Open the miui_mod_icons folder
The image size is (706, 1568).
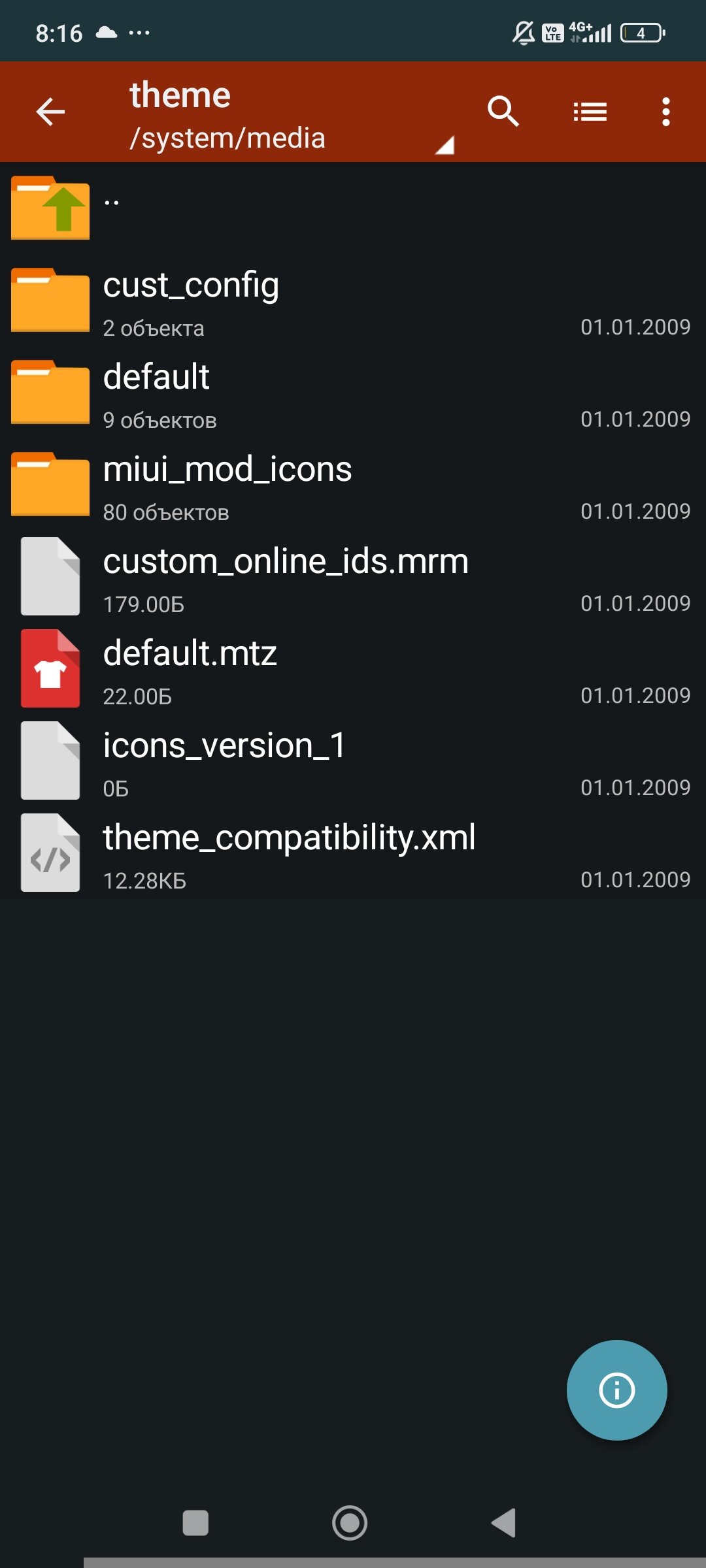[353, 484]
